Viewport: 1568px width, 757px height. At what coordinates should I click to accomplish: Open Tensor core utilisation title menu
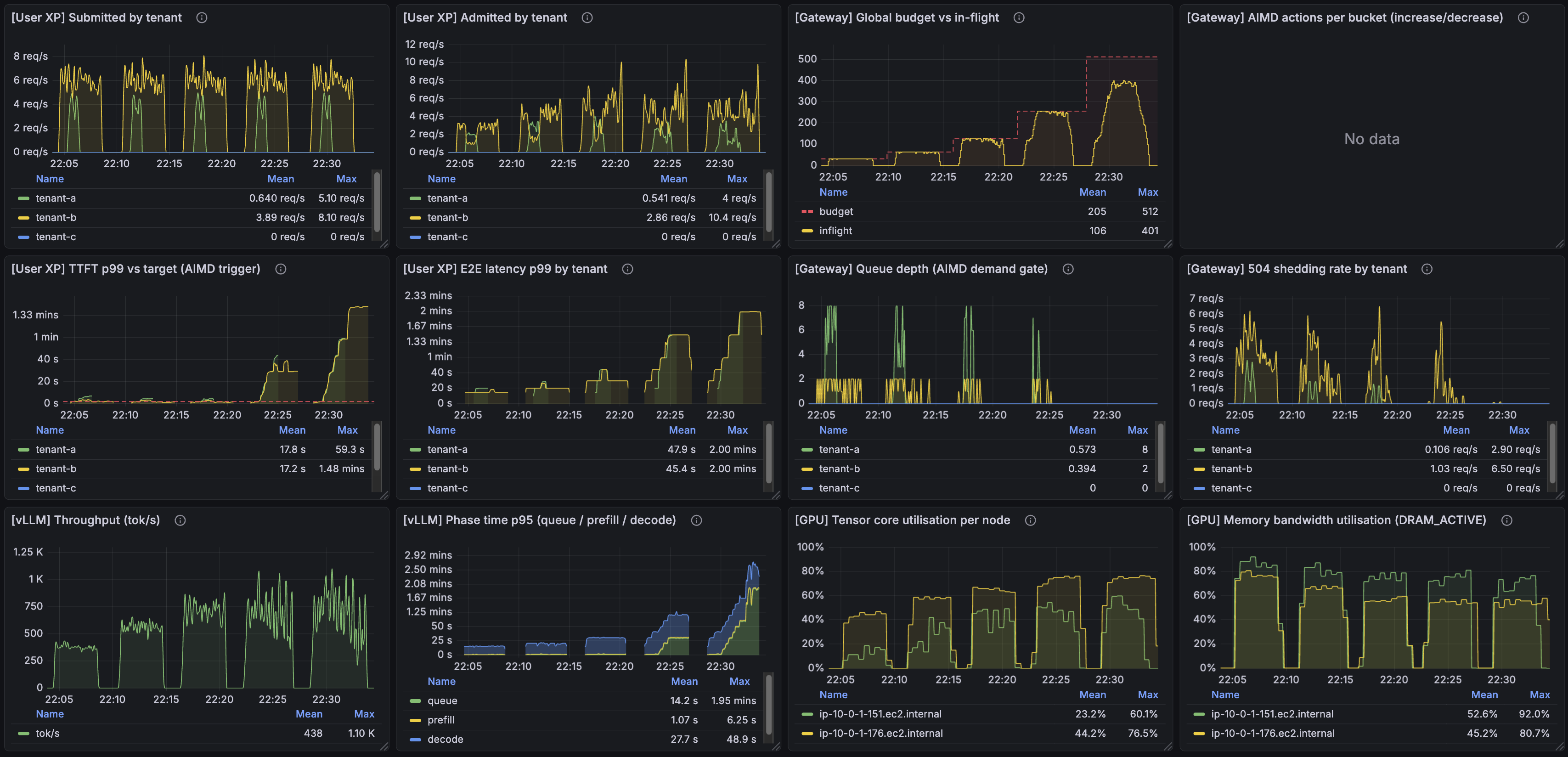(x=902, y=520)
